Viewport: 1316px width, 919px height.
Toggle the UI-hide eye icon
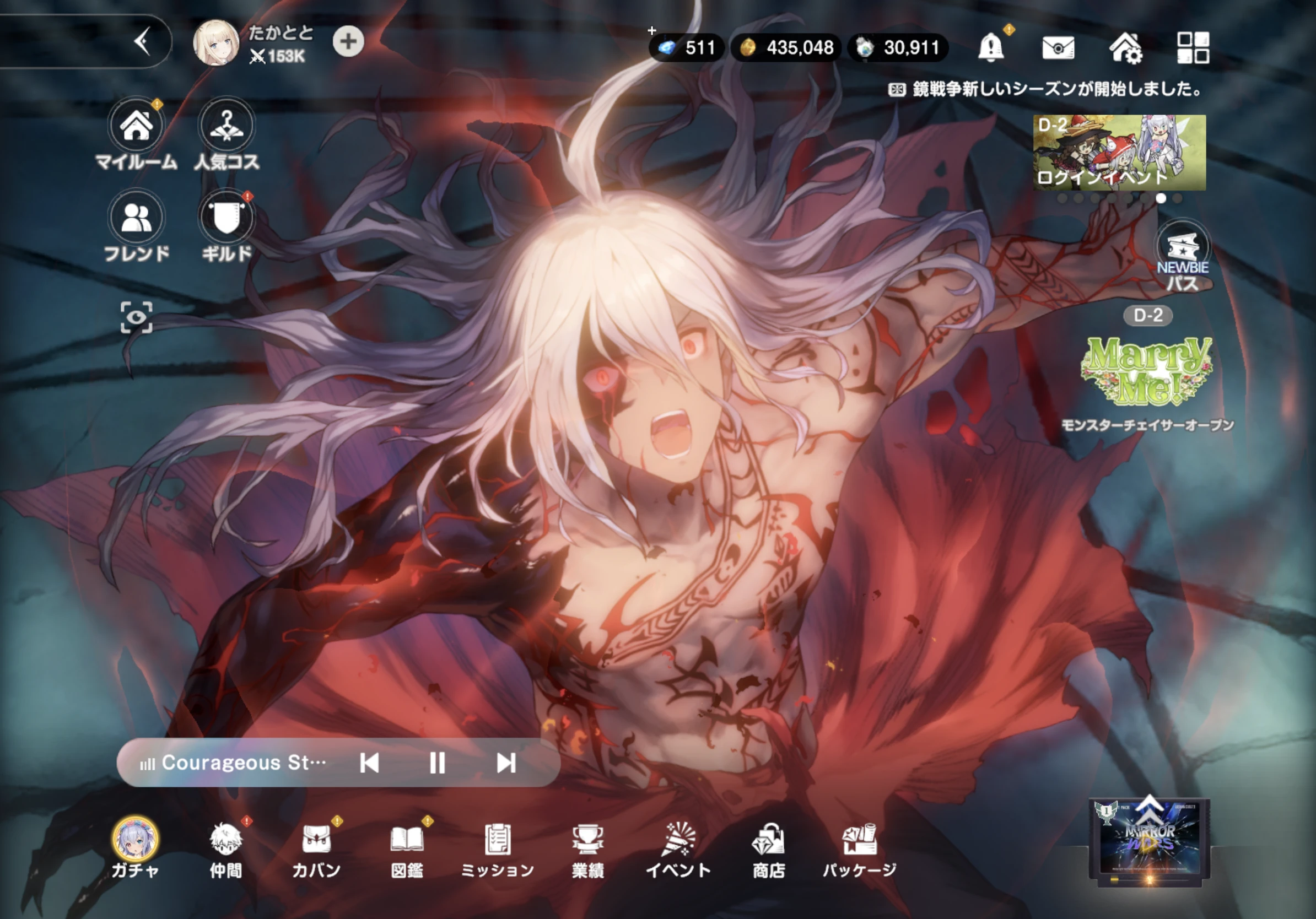[x=137, y=317]
